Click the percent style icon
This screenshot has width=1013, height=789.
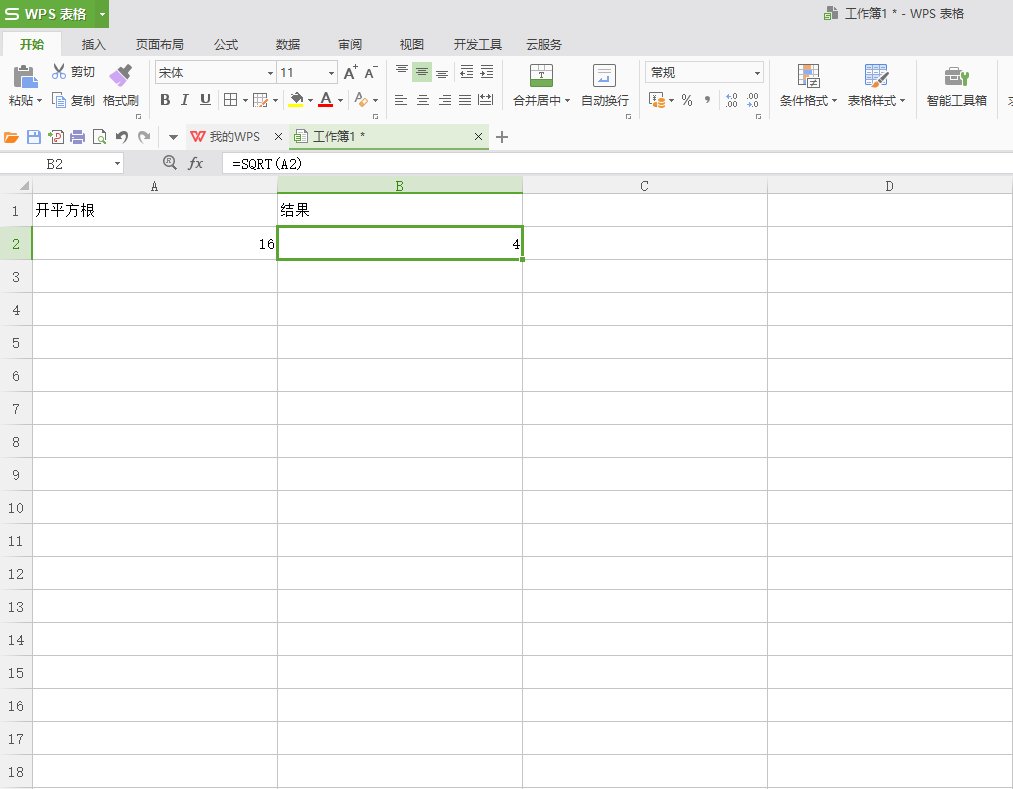(687, 100)
